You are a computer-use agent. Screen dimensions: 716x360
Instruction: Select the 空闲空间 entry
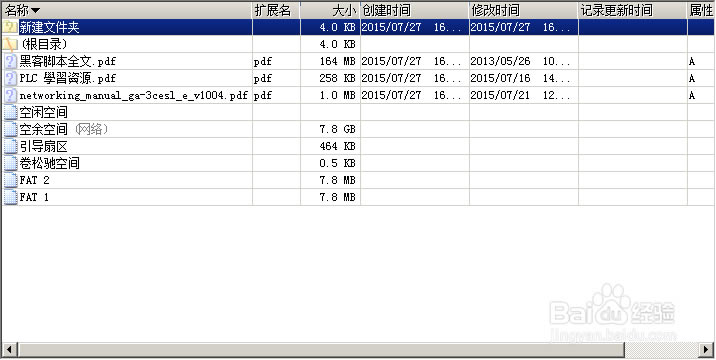pos(43,112)
